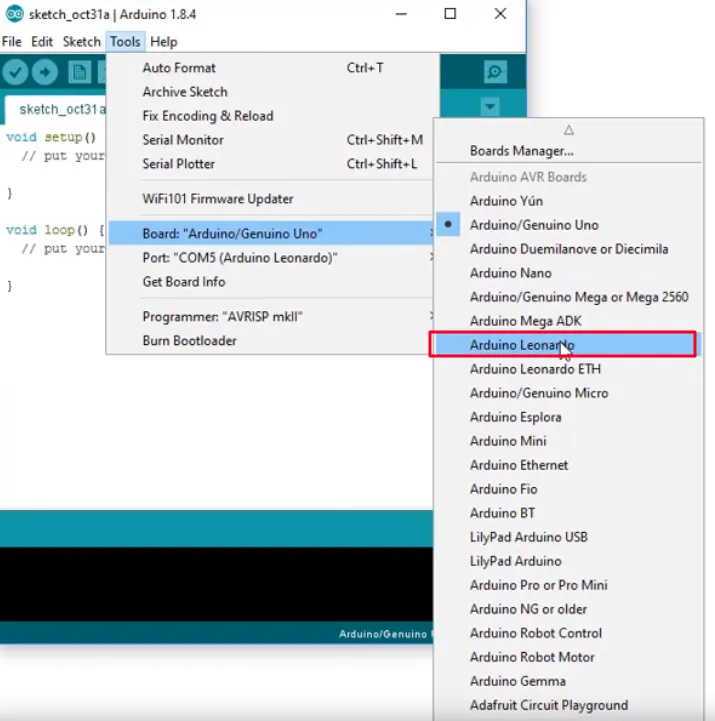Select Archive Sketch
The image size is (715, 721).
pos(271,92)
